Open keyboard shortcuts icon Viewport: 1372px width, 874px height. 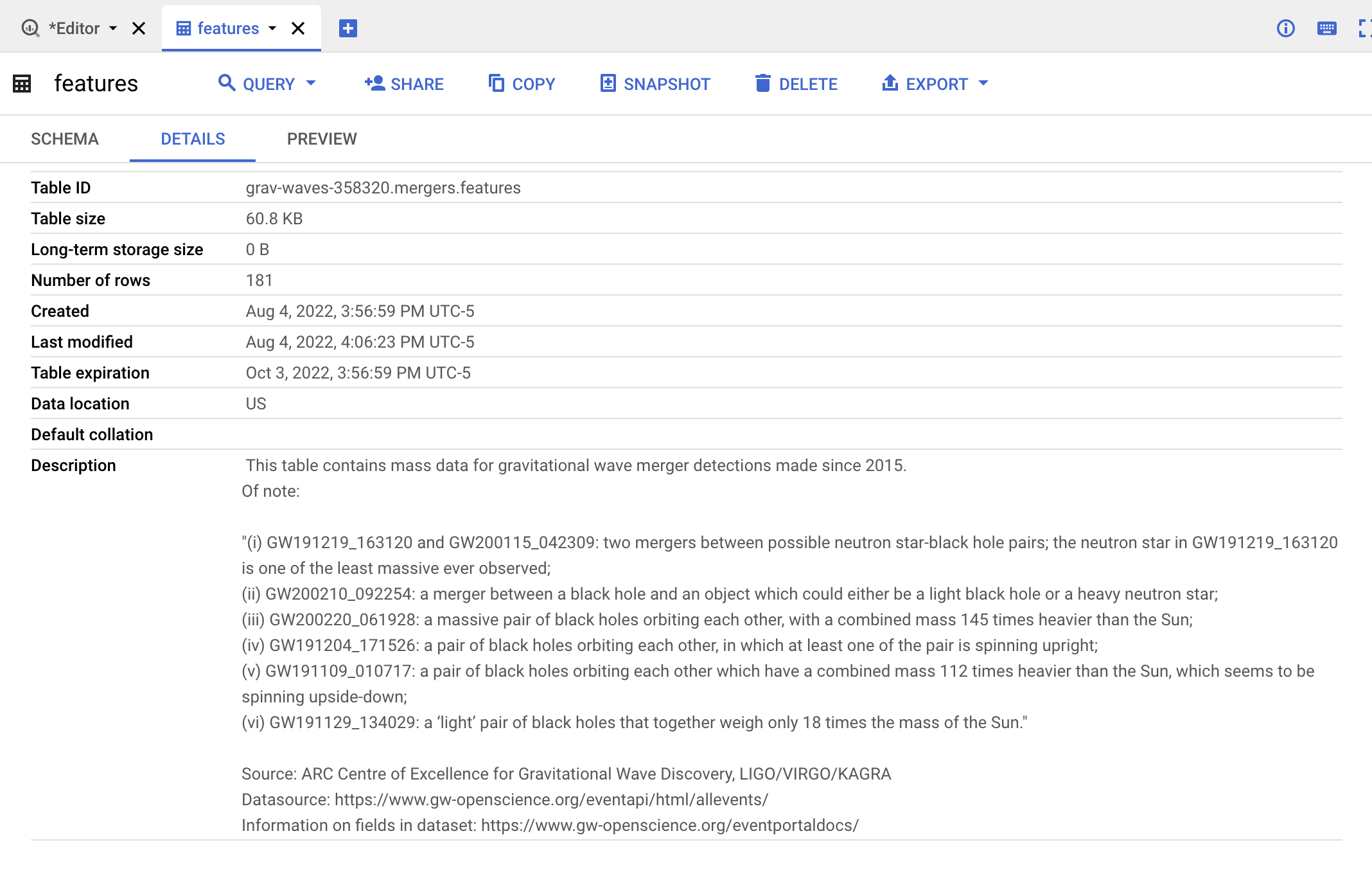[x=1326, y=28]
